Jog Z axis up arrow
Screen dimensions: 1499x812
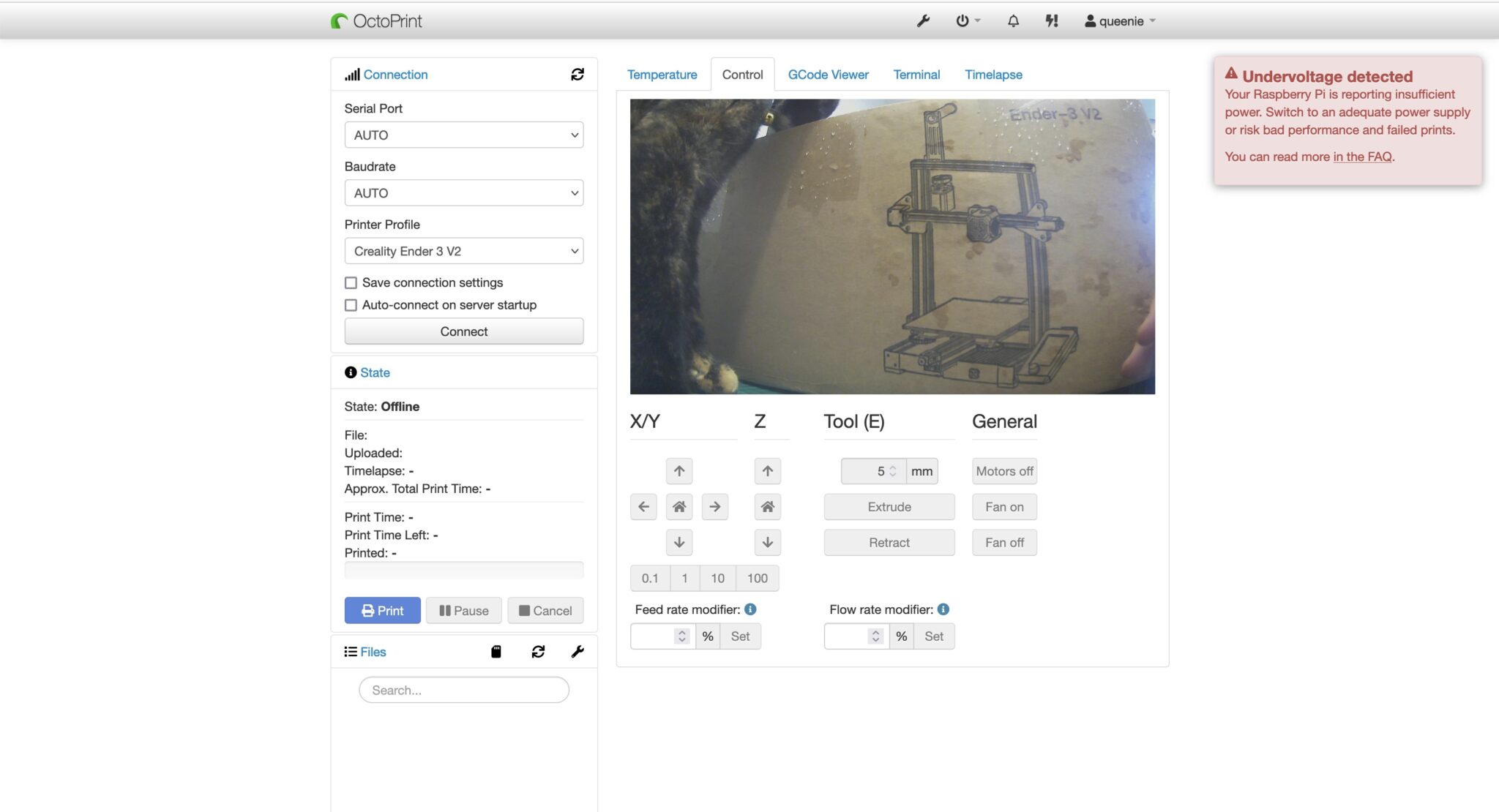768,471
